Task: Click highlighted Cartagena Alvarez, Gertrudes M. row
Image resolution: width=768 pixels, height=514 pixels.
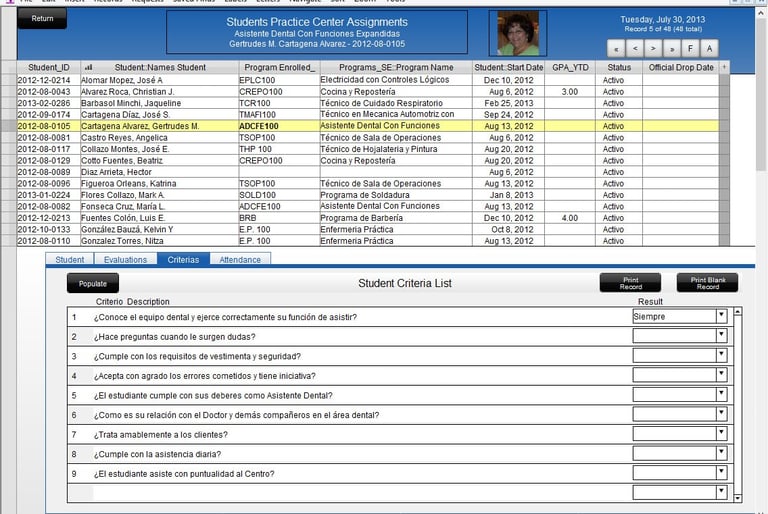Action: pyautogui.click(x=368, y=126)
